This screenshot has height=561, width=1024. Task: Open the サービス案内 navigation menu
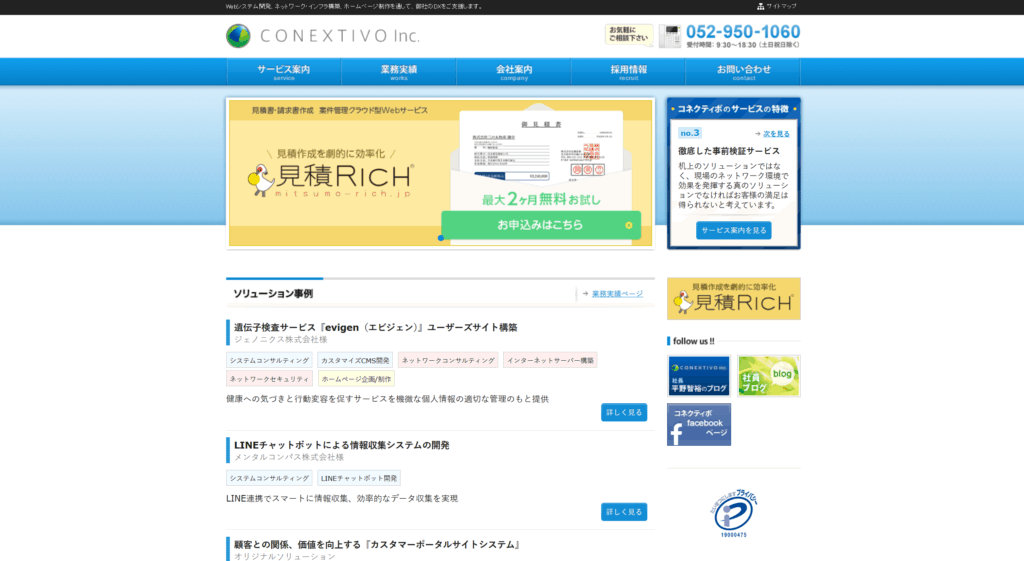point(284,72)
